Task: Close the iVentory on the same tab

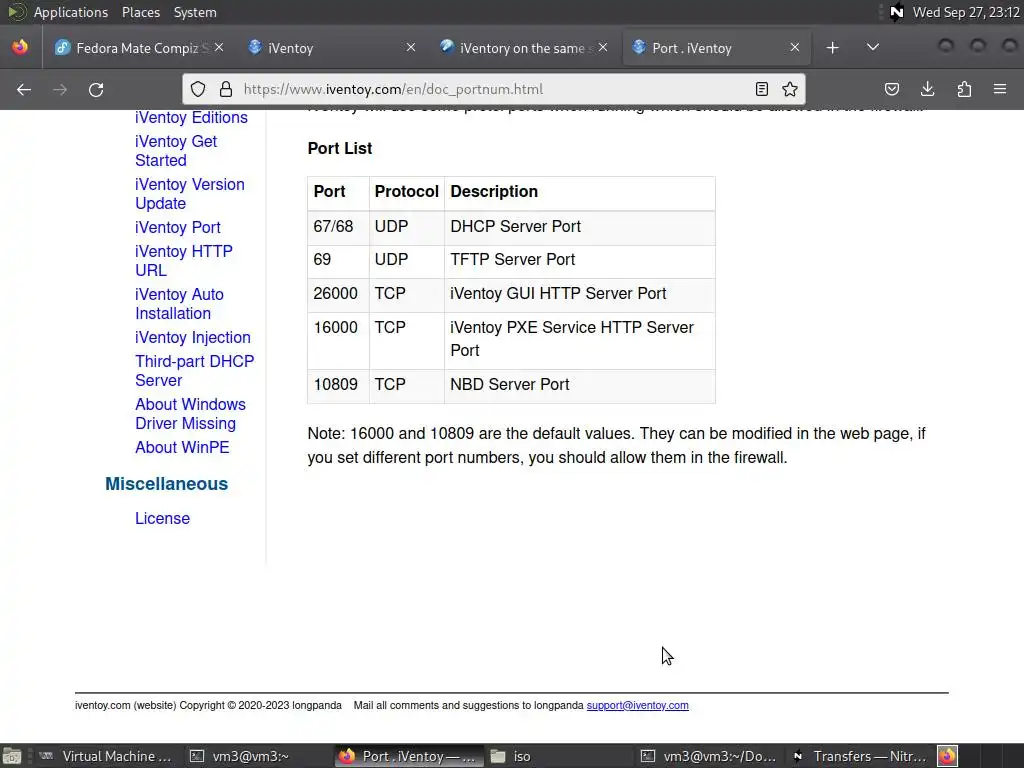Action: tap(603, 47)
